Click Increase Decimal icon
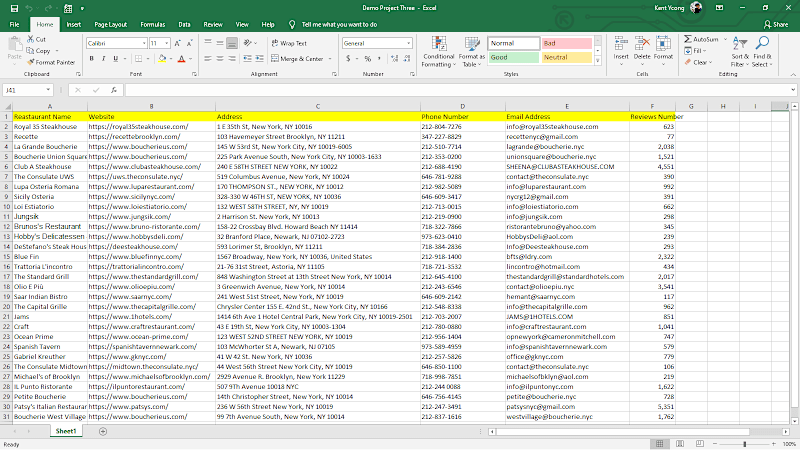This screenshot has height=450, width=800. pyautogui.click(x=394, y=59)
